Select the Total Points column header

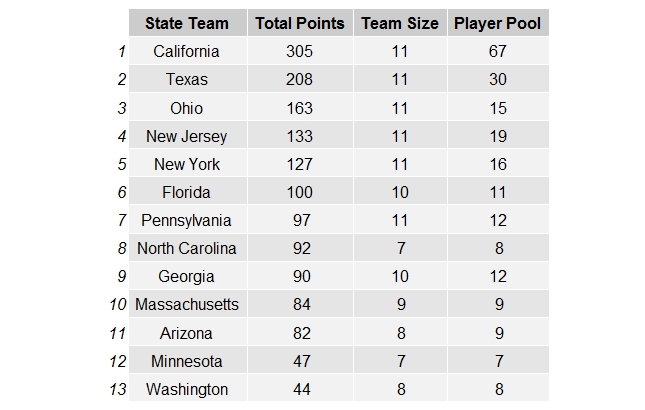[x=300, y=23]
